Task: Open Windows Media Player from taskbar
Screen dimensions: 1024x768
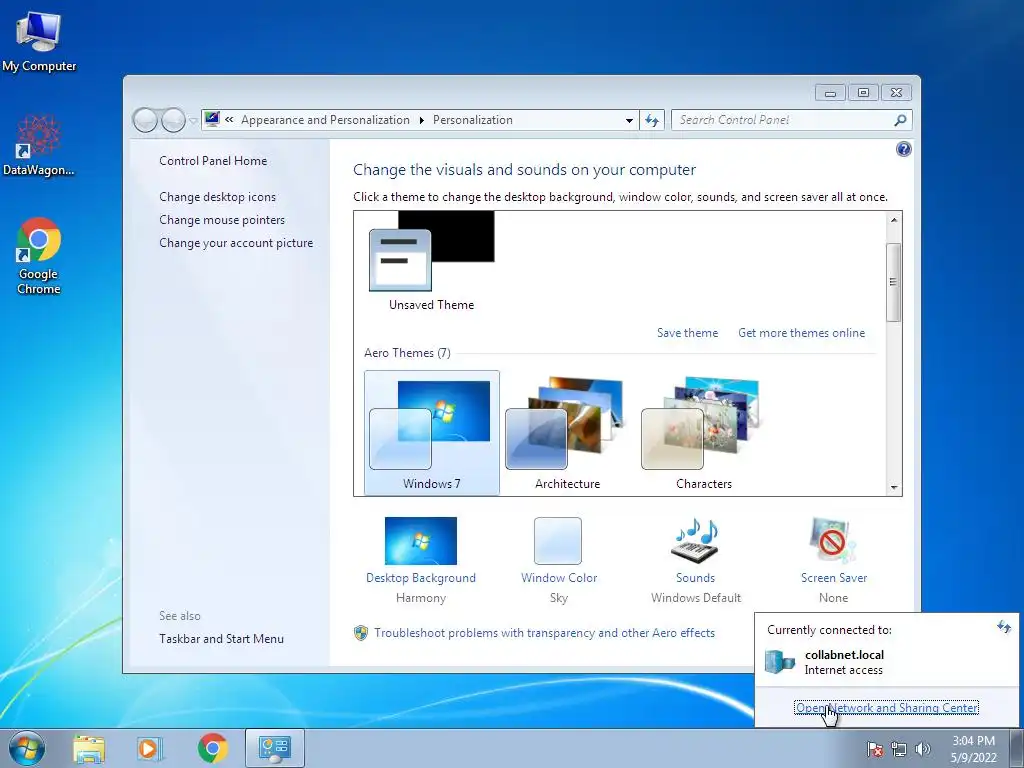Action: [150, 748]
